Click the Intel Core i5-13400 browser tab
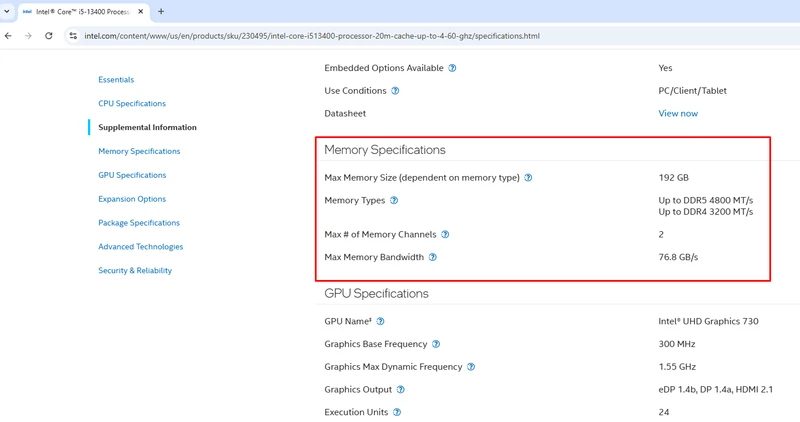The width and height of the screenshot is (800, 422). (x=84, y=11)
